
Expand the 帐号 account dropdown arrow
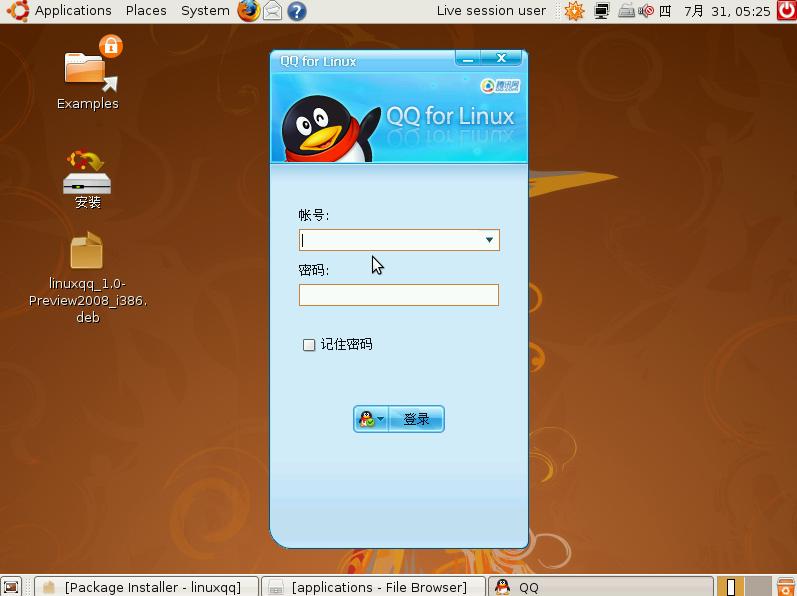(x=489, y=240)
